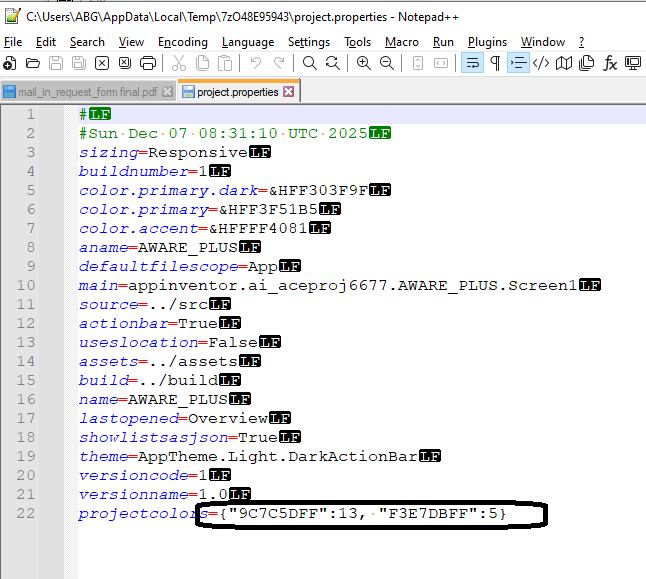Click the Open file folder icon

[x=33, y=63]
